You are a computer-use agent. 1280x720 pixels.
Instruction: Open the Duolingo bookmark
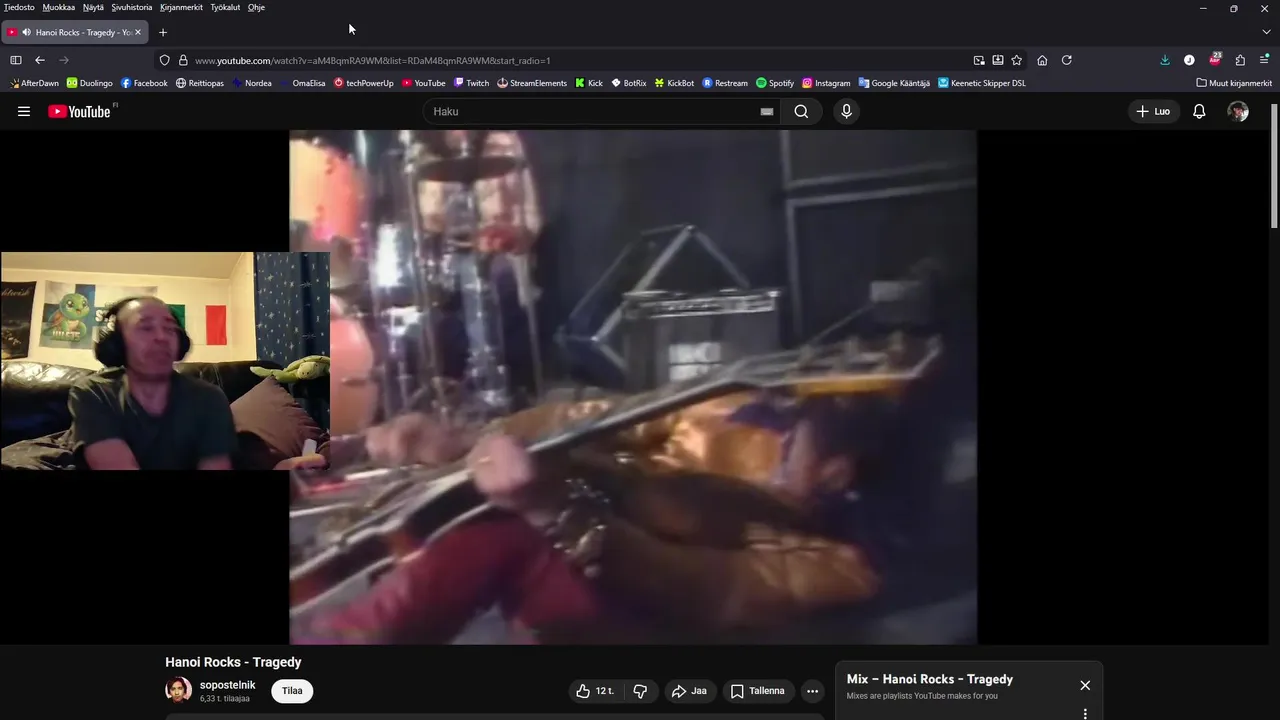(90, 83)
